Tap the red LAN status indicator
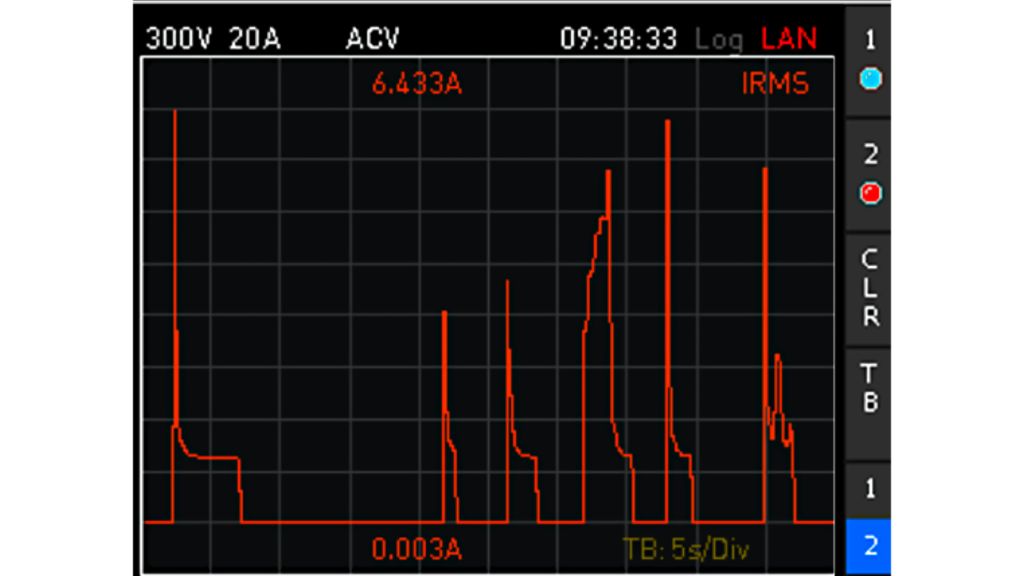Image resolution: width=1024 pixels, height=576 pixels. point(789,39)
